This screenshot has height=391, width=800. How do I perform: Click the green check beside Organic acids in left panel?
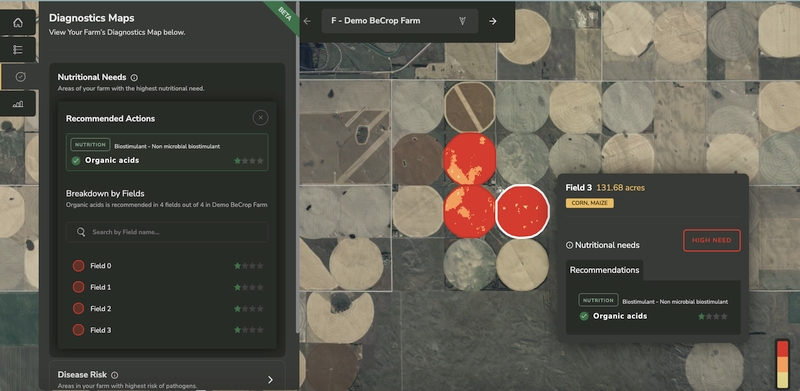(x=76, y=161)
